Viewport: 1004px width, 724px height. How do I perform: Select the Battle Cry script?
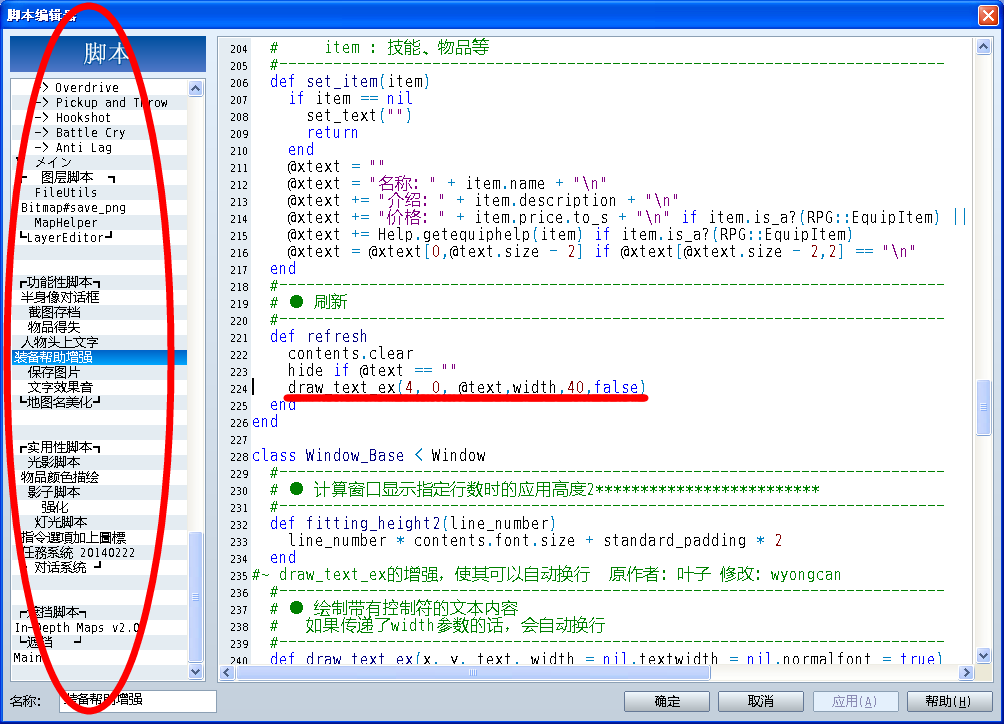(x=99, y=133)
